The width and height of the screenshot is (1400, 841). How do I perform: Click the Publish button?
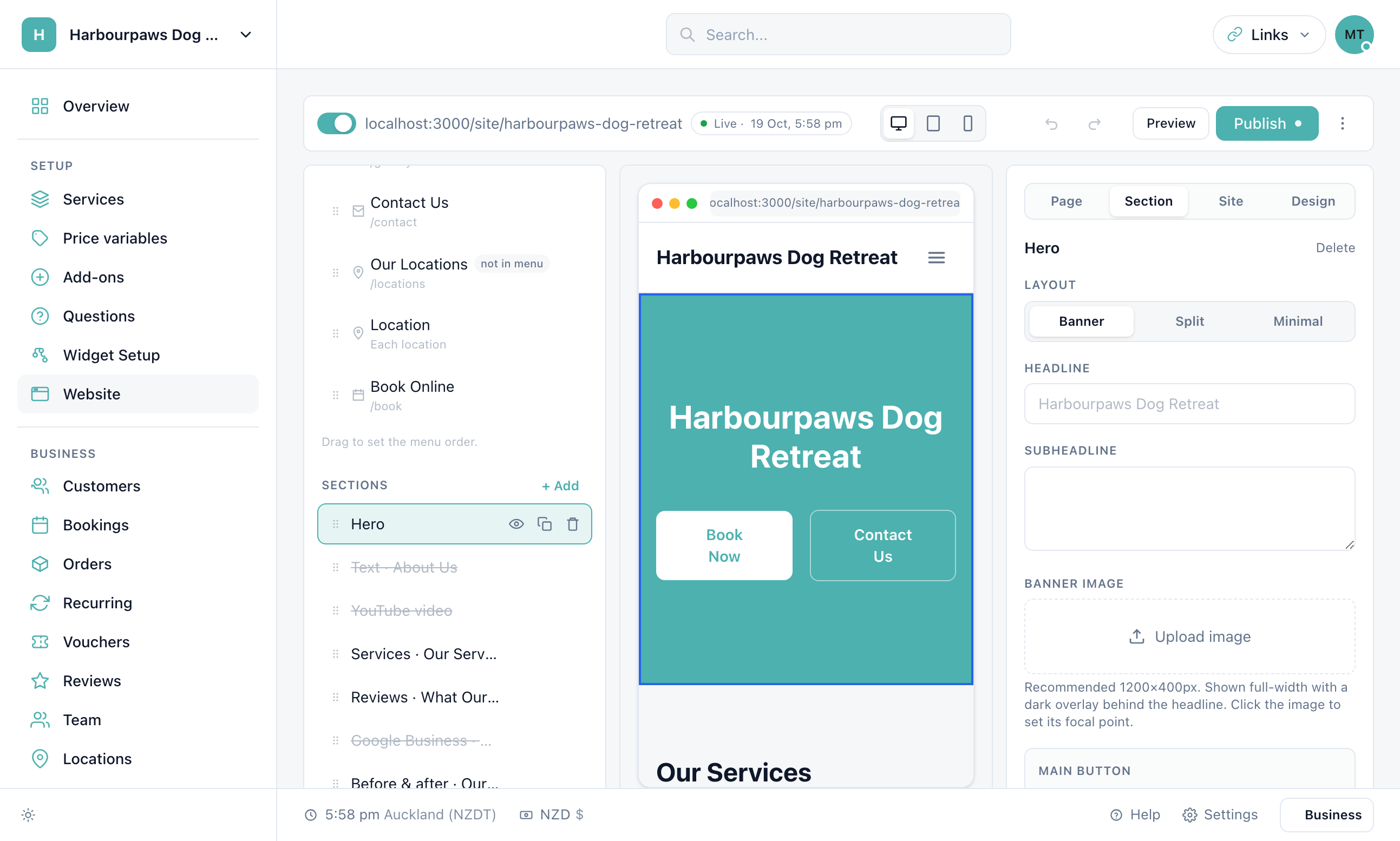tap(1267, 123)
